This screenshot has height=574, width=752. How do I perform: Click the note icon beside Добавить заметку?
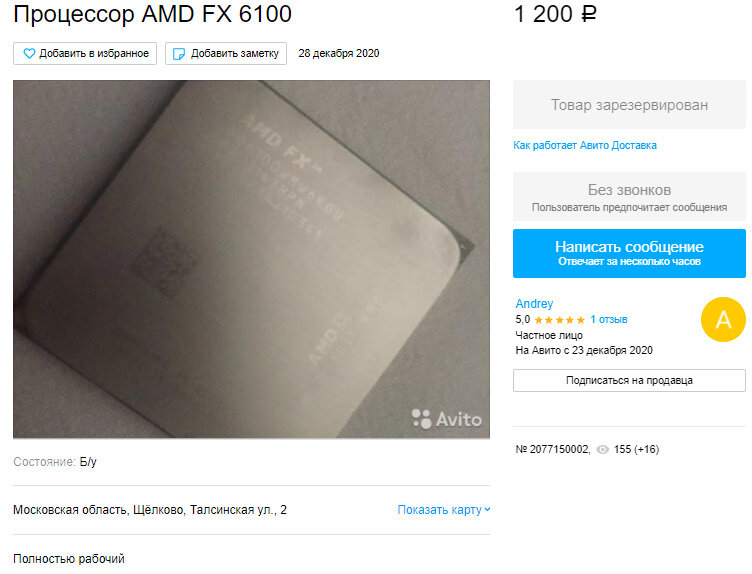click(178, 54)
